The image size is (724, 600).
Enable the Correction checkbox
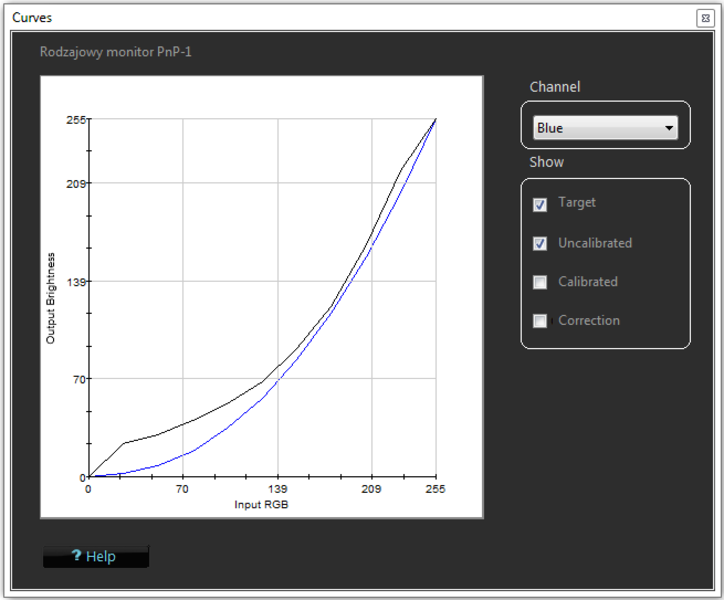click(x=541, y=321)
